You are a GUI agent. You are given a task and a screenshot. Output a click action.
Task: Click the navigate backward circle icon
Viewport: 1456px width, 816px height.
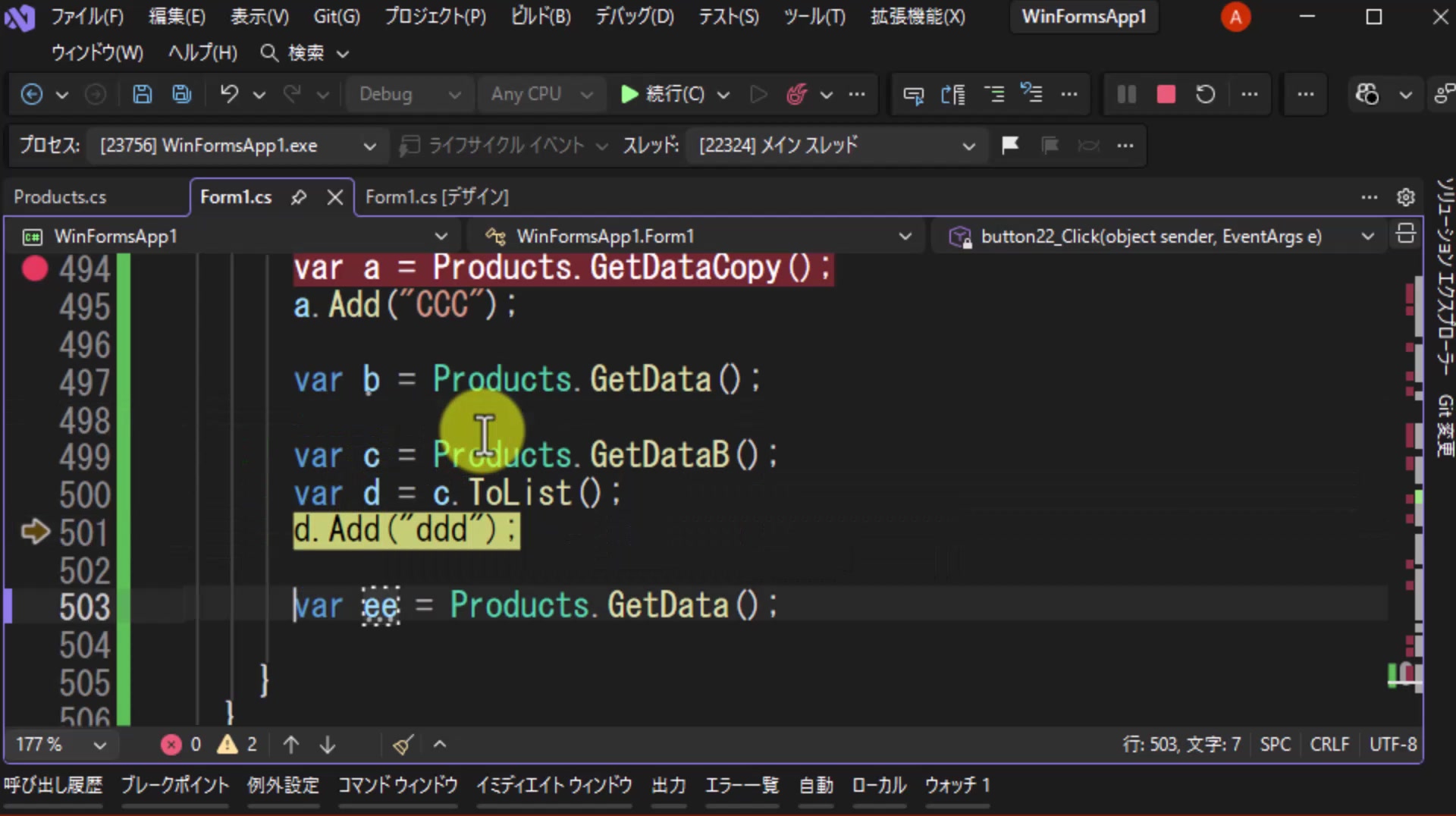coord(31,94)
